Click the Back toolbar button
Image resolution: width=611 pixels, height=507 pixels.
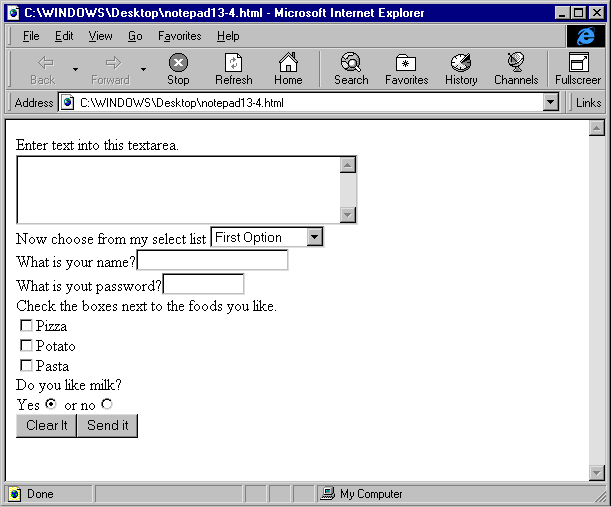click(43, 69)
